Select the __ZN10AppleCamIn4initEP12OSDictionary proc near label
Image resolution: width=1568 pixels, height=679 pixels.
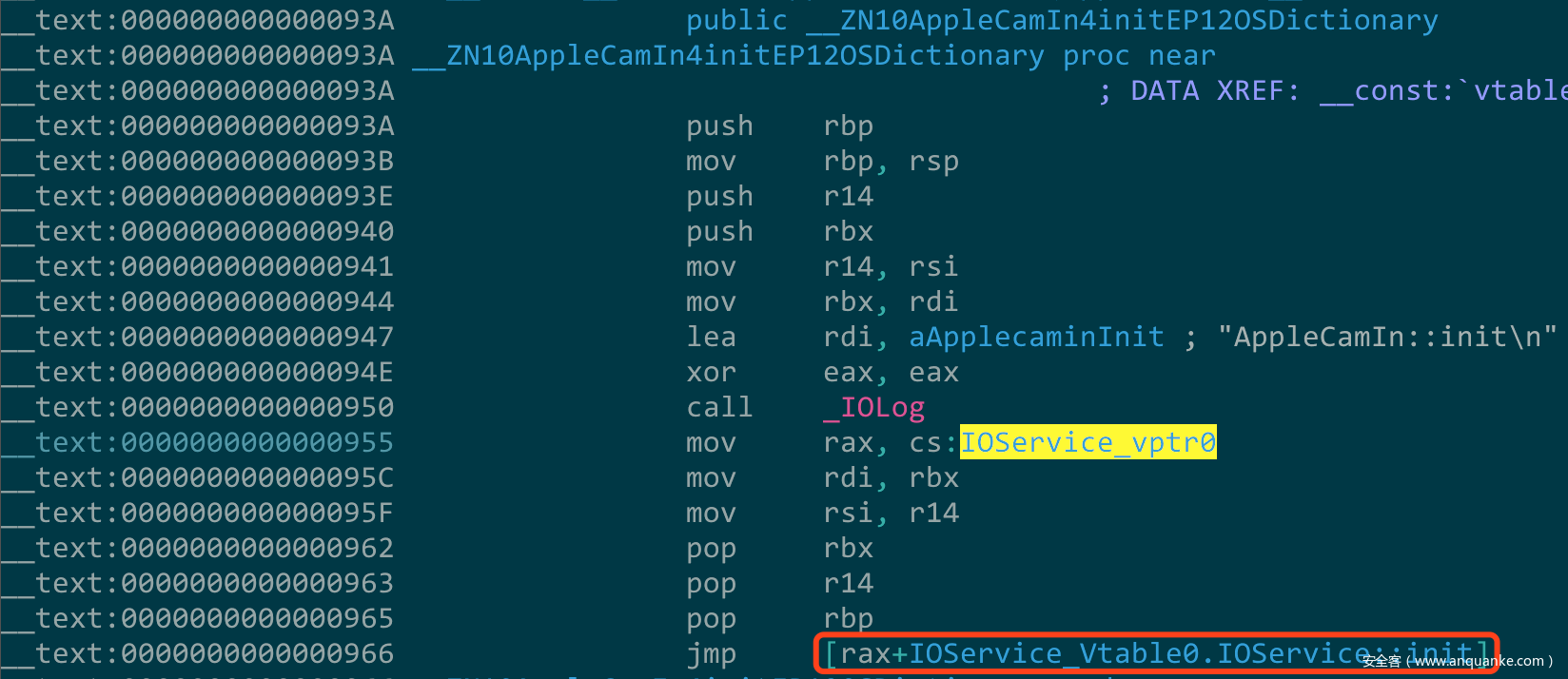click(x=814, y=55)
